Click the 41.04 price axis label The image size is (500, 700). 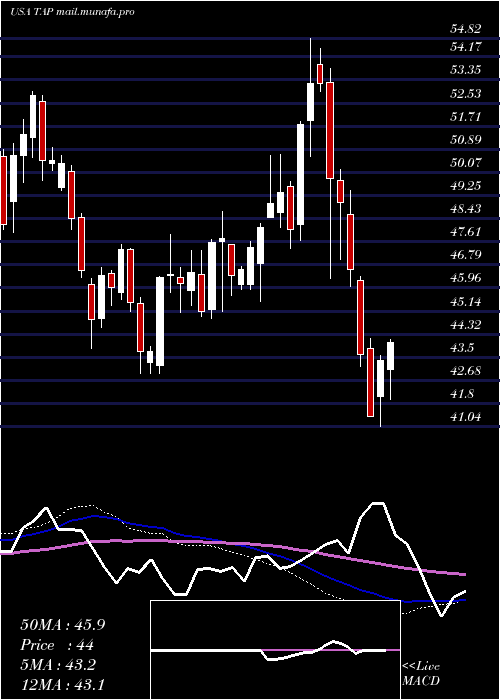coord(466,417)
